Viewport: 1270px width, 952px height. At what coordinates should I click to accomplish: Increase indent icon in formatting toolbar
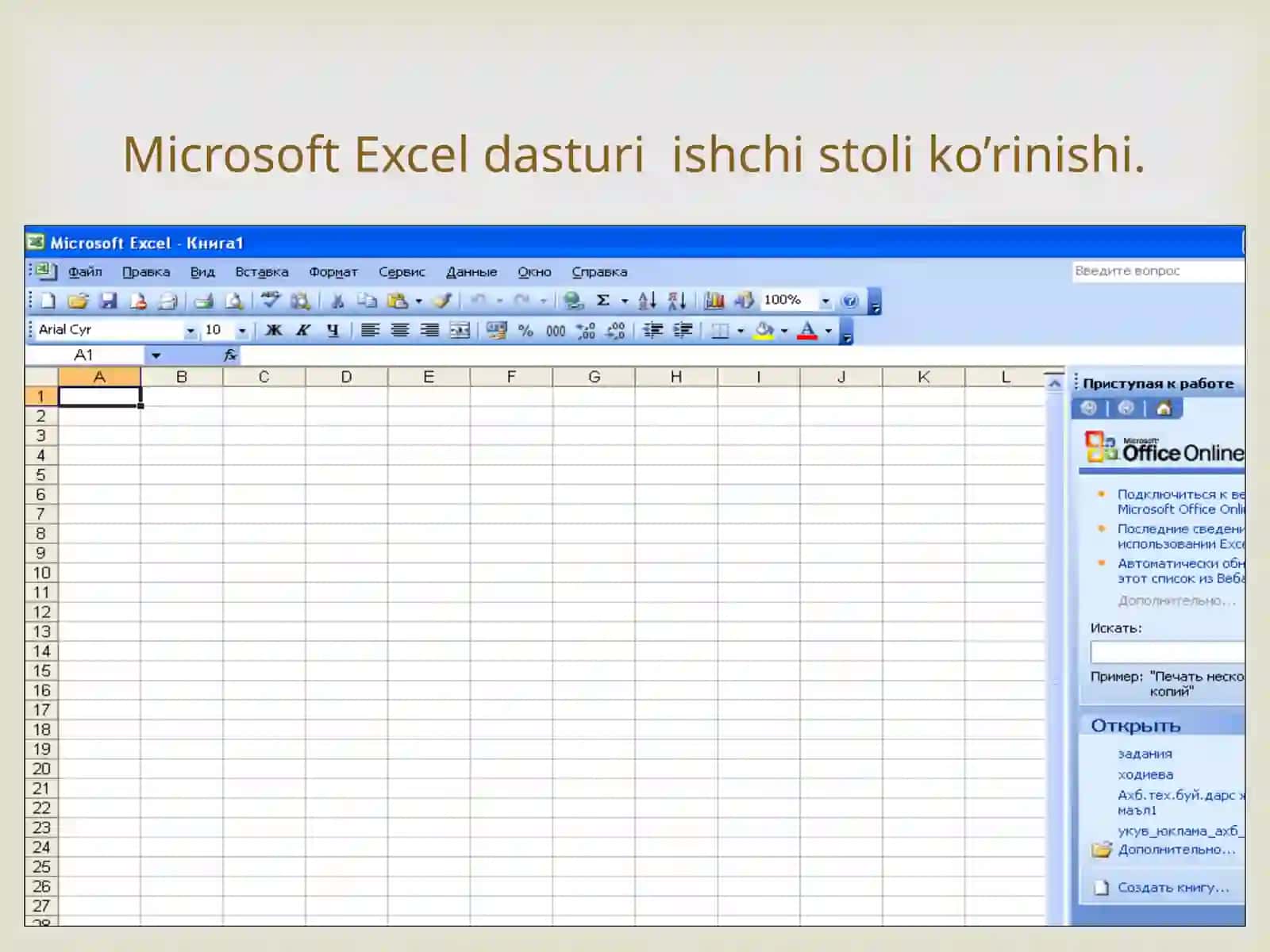coord(683,330)
